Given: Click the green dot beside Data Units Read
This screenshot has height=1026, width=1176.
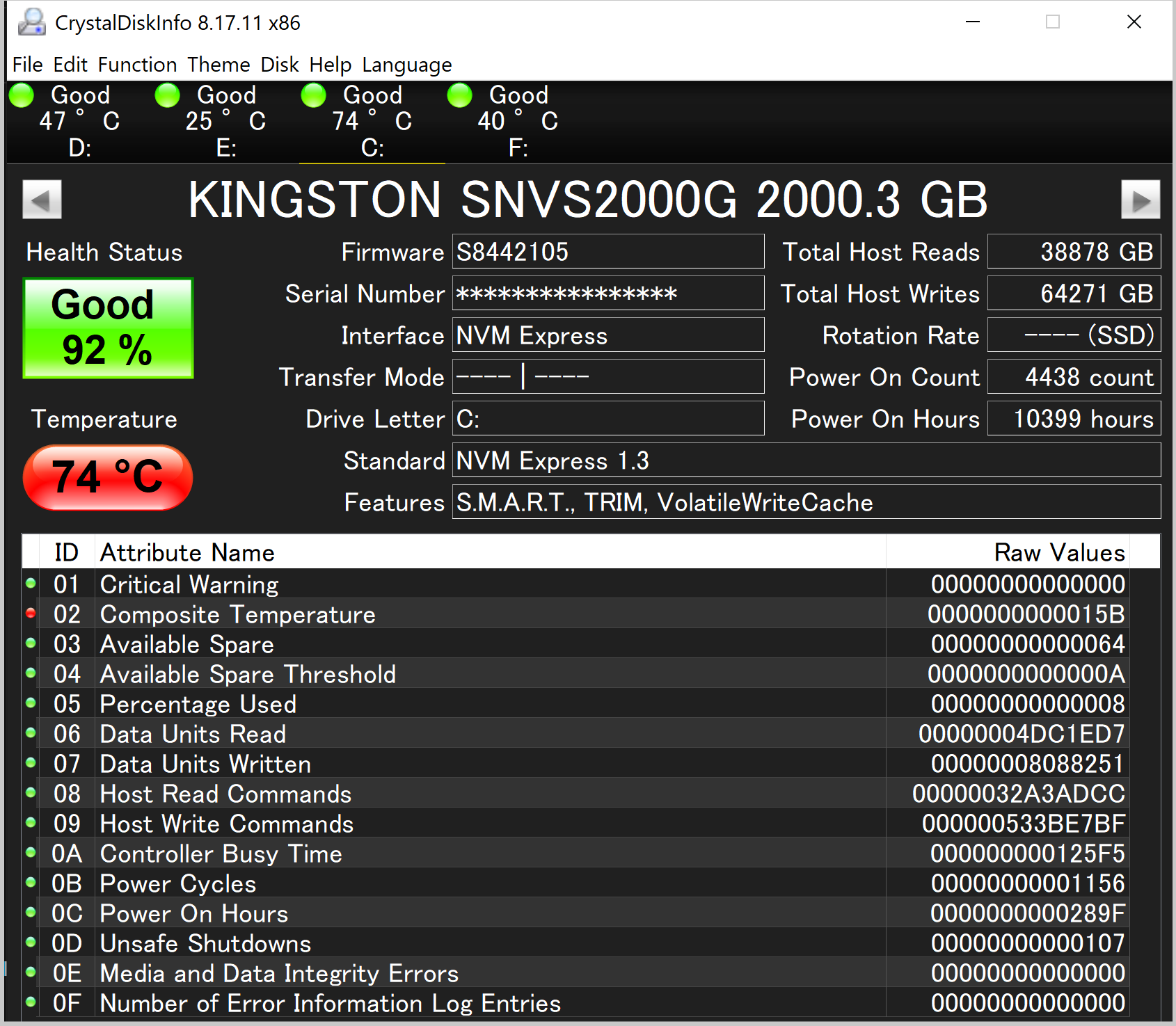Looking at the screenshot, I should [31, 733].
